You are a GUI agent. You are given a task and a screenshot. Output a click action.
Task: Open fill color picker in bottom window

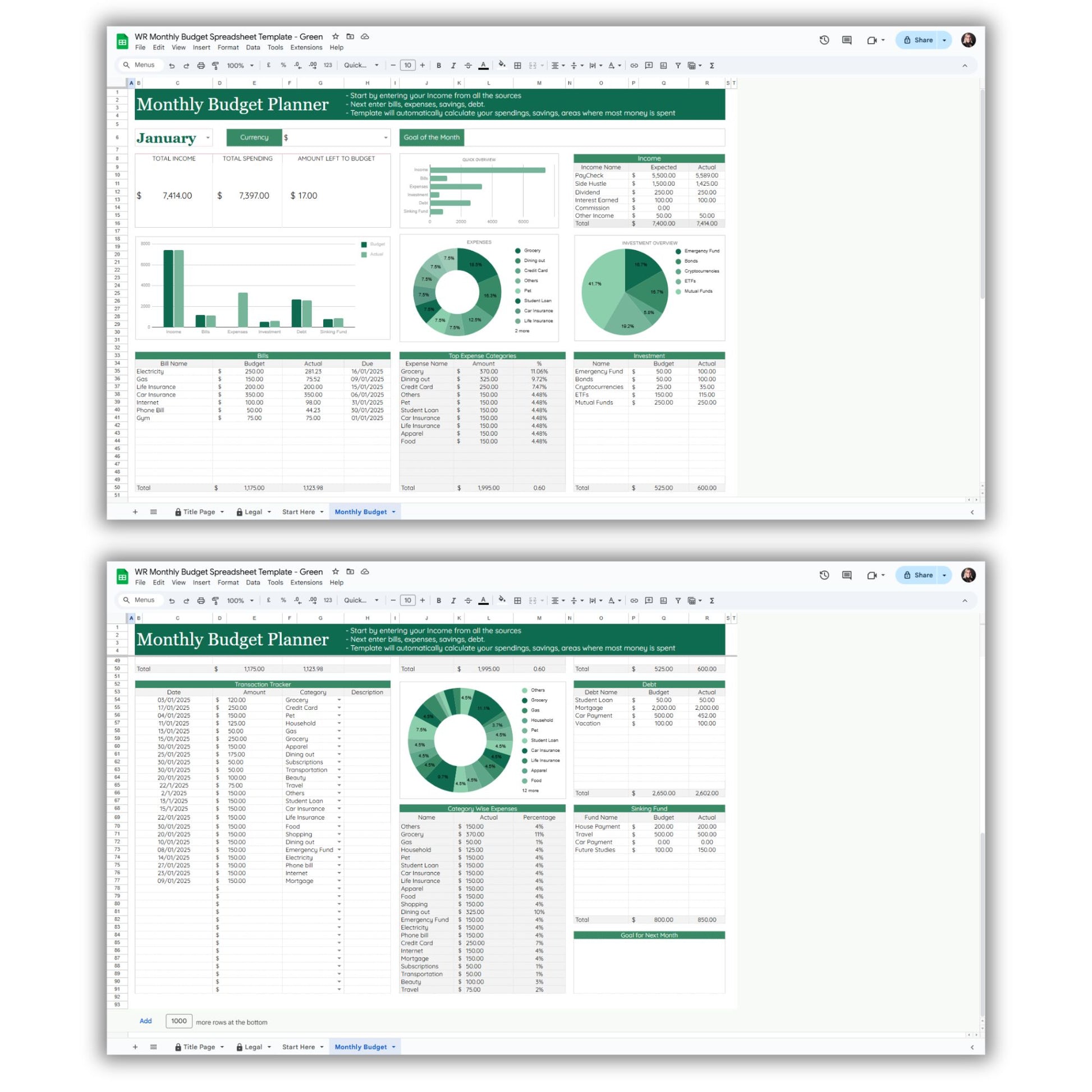501,600
